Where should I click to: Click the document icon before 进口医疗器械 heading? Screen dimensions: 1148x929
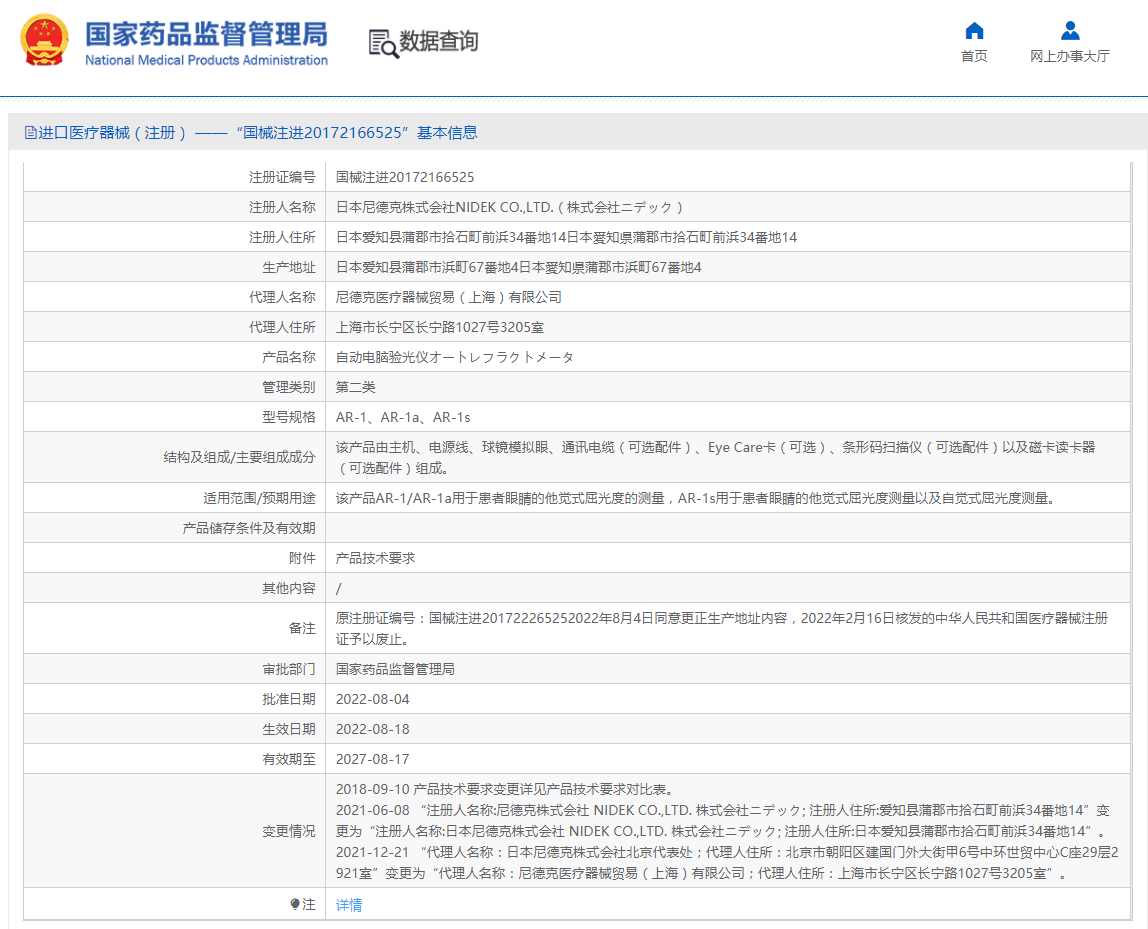pos(31,133)
